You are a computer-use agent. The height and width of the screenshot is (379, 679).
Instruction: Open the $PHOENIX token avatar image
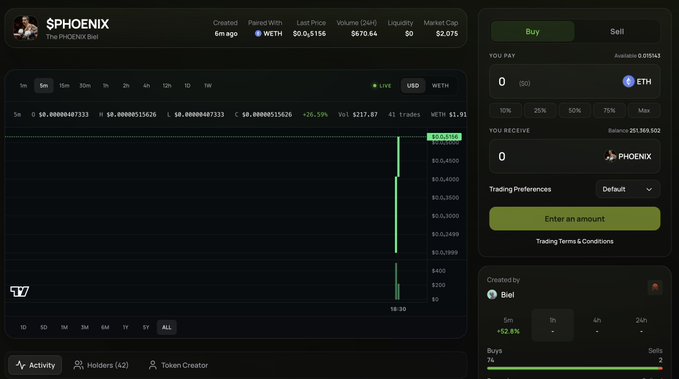point(26,28)
